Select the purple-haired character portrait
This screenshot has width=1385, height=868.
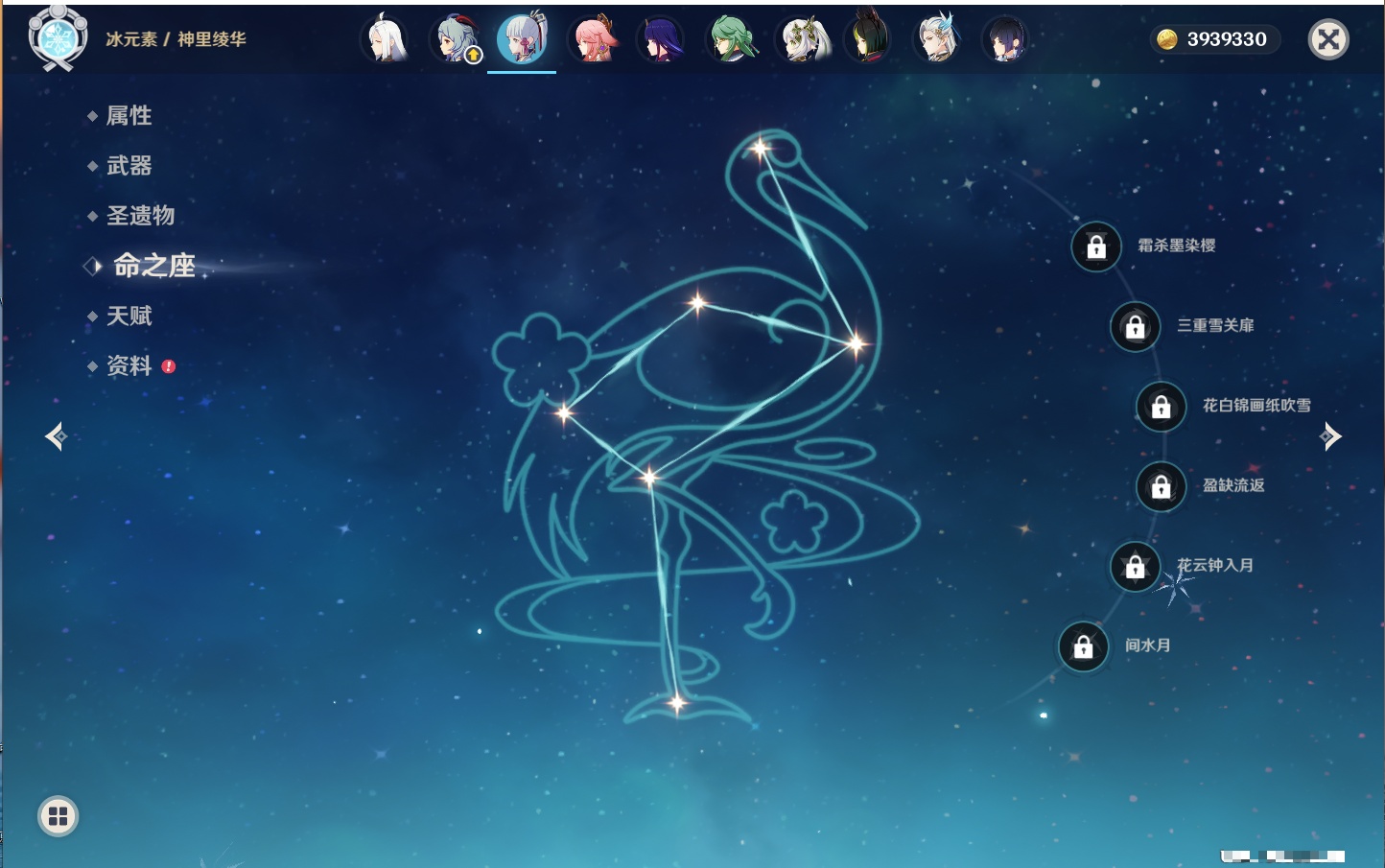tap(662, 40)
